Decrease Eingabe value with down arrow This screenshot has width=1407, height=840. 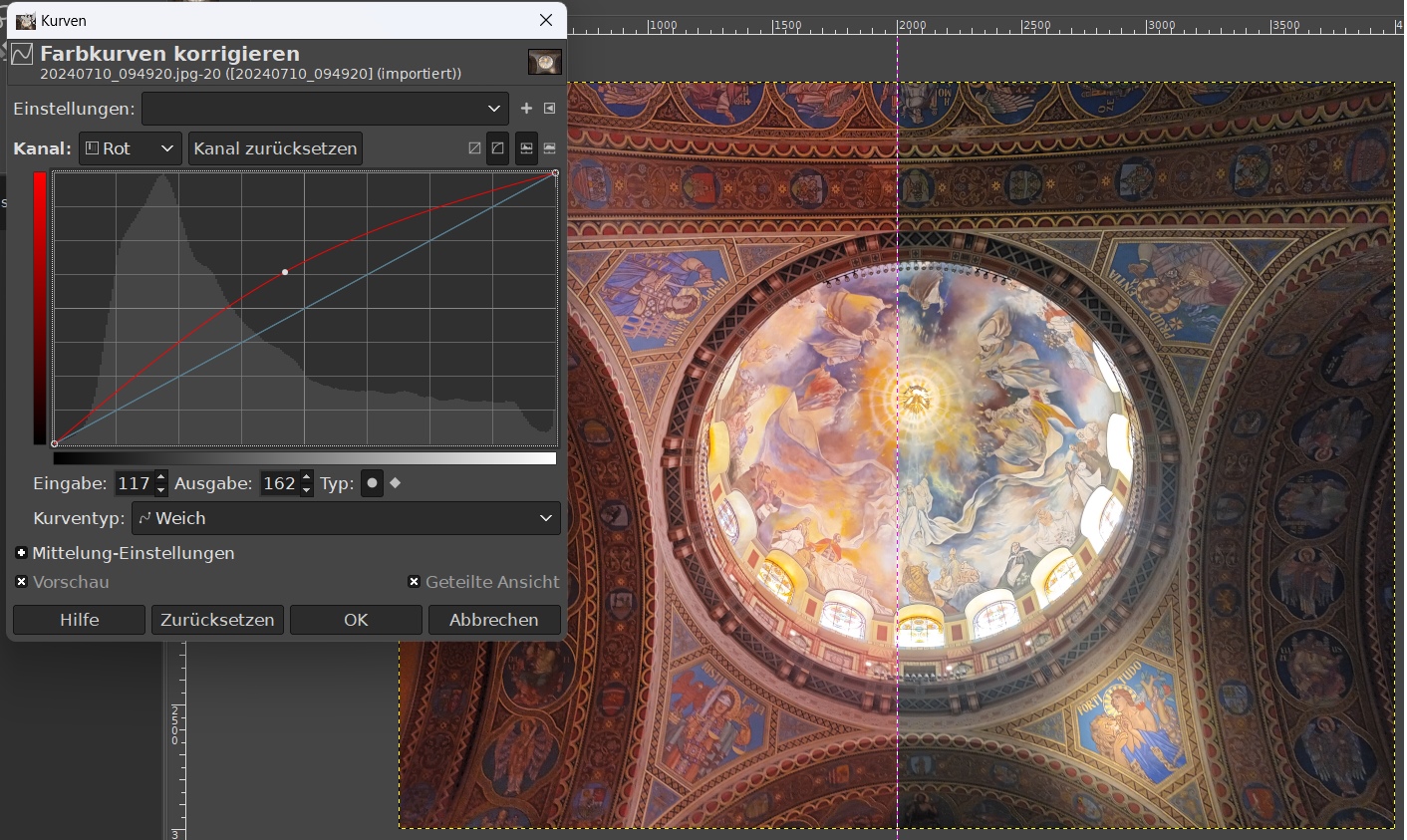(161, 490)
